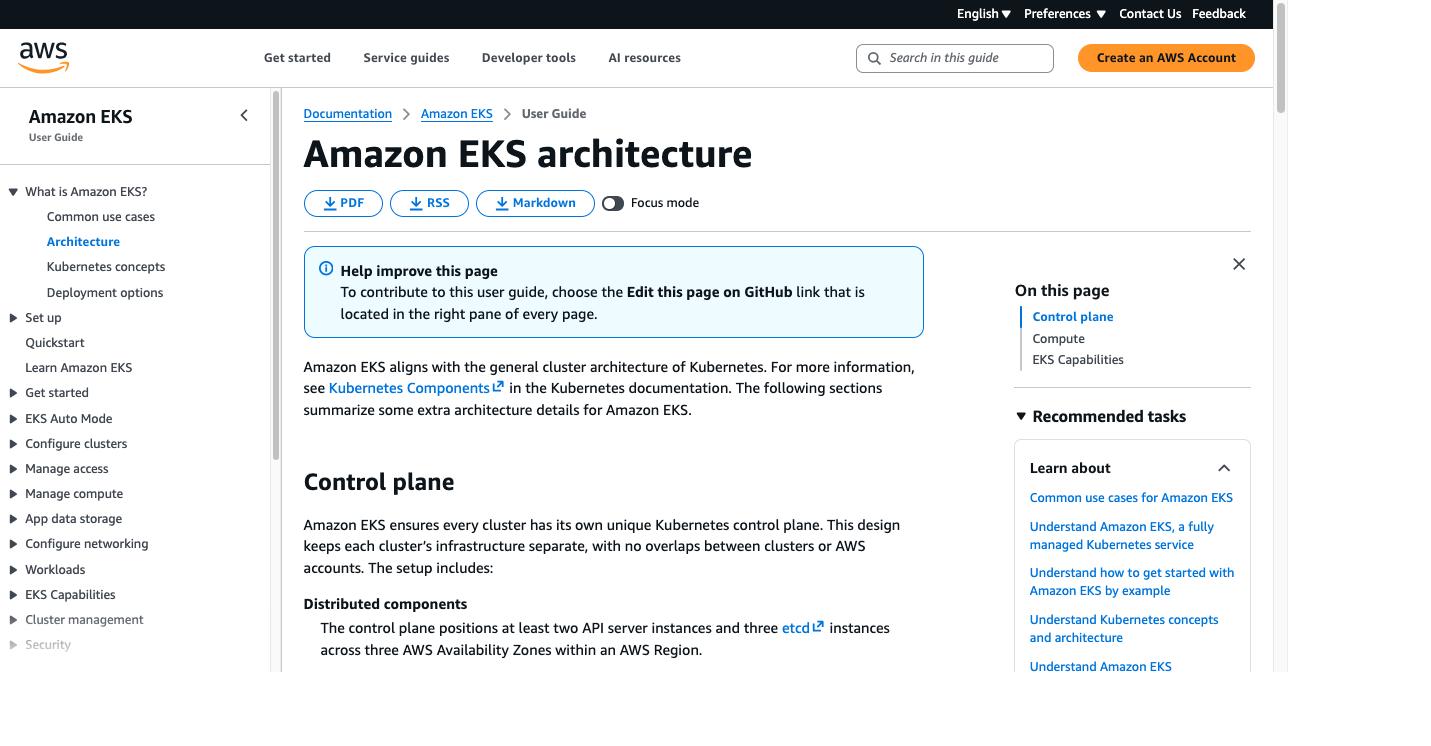The width and height of the screenshot is (1431, 746).
Task: Open the RSS feed button
Action: click(x=429, y=203)
